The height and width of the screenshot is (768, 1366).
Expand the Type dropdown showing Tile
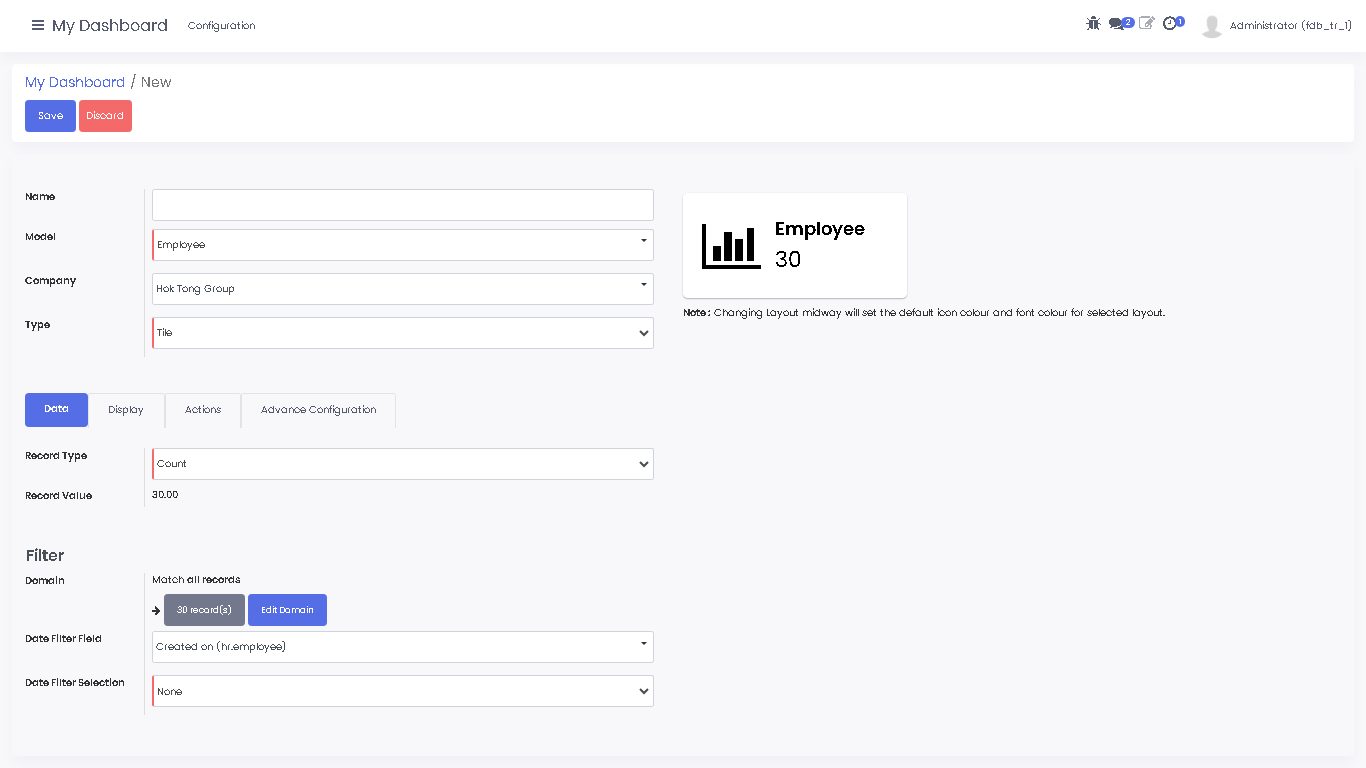(402, 333)
